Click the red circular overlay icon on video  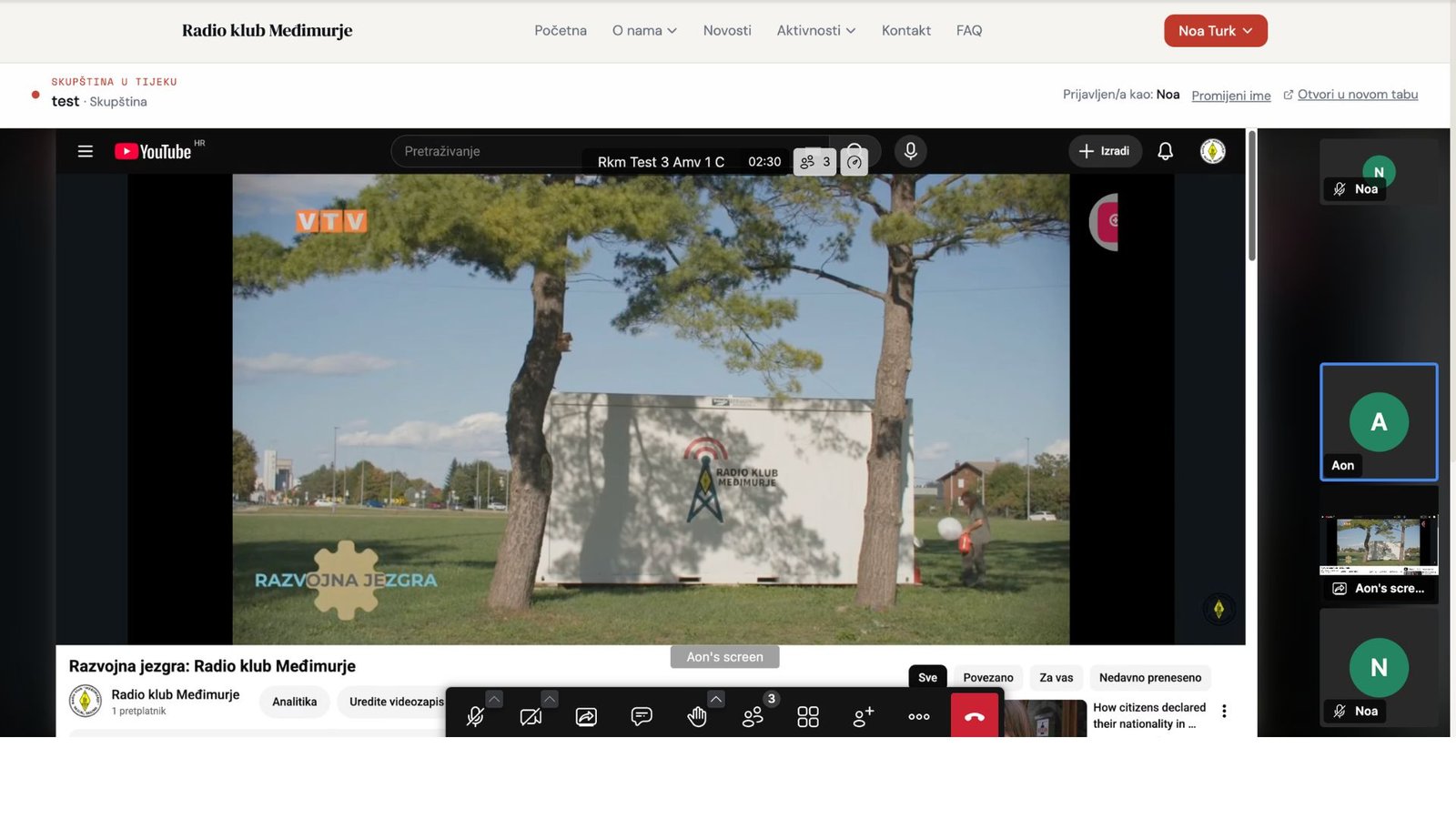coord(1104,221)
